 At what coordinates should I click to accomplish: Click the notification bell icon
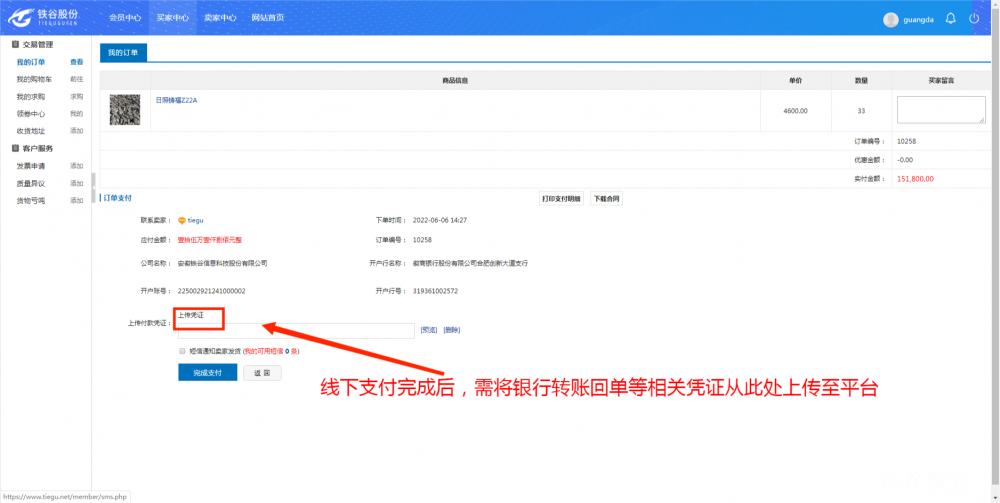(950, 18)
